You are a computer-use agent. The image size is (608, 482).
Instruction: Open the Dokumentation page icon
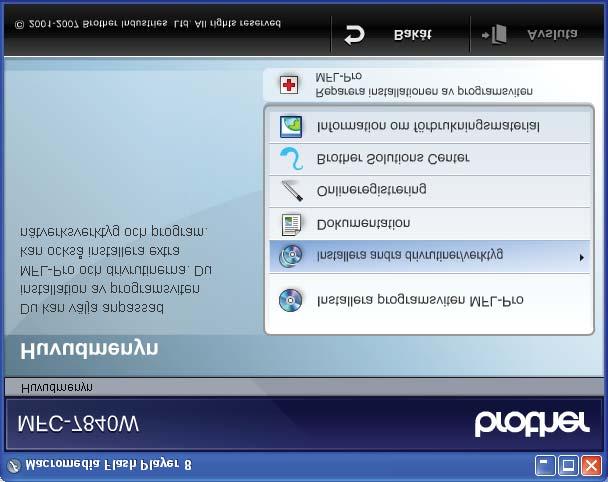(291, 224)
